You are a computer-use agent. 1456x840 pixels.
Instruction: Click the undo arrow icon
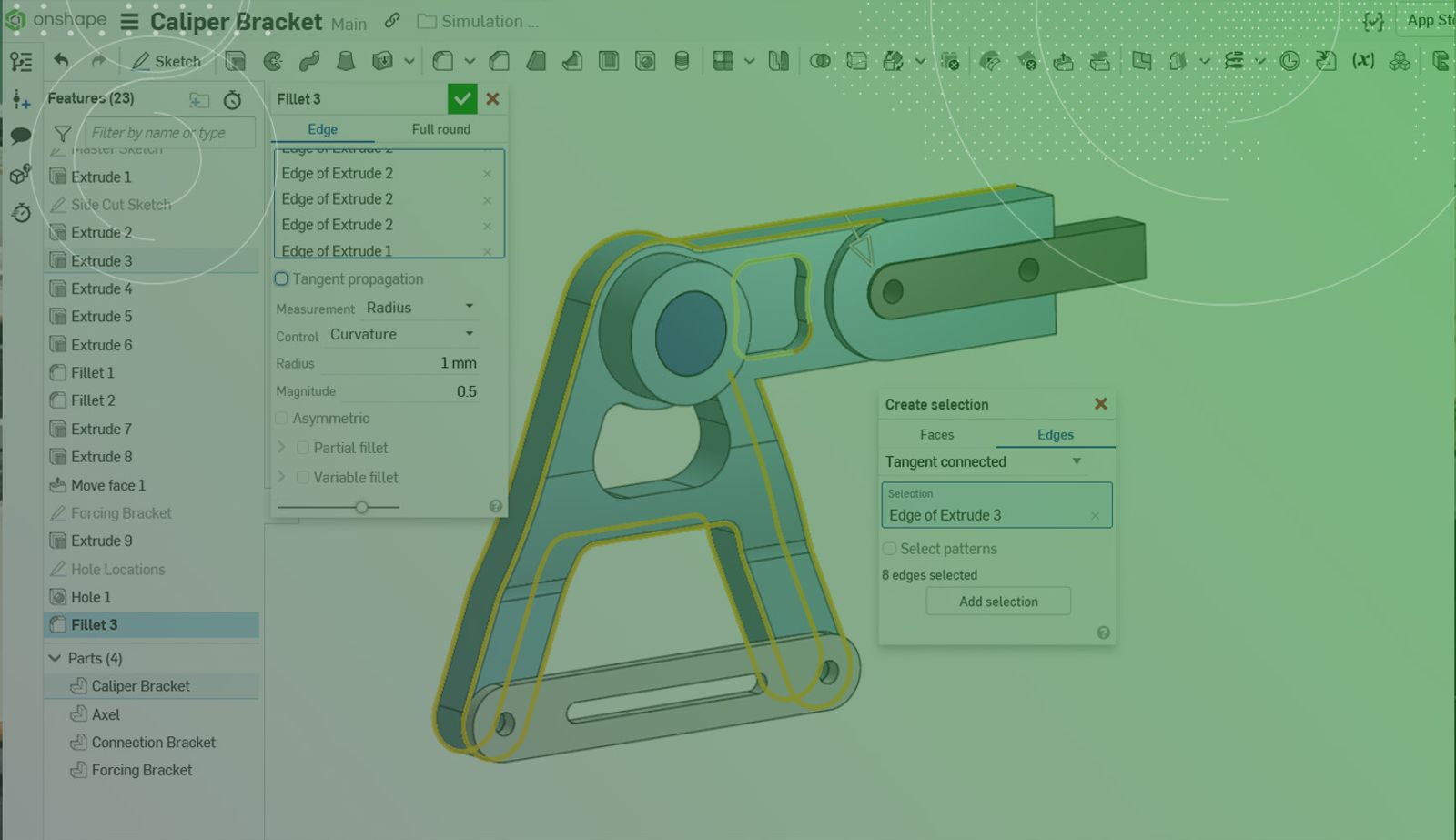coord(61,61)
